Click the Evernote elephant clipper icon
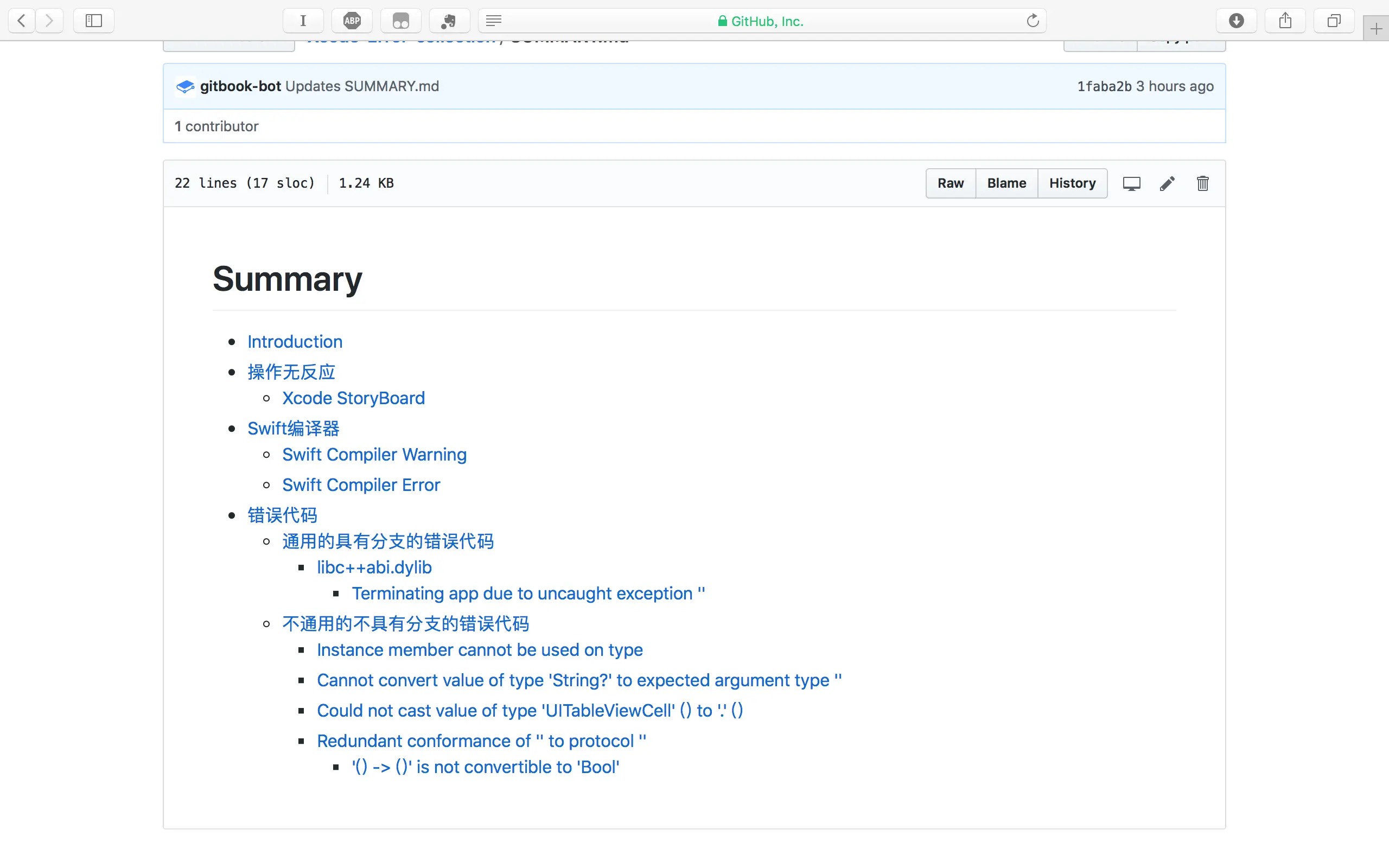1389x868 pixels. (x=449, y=21)
